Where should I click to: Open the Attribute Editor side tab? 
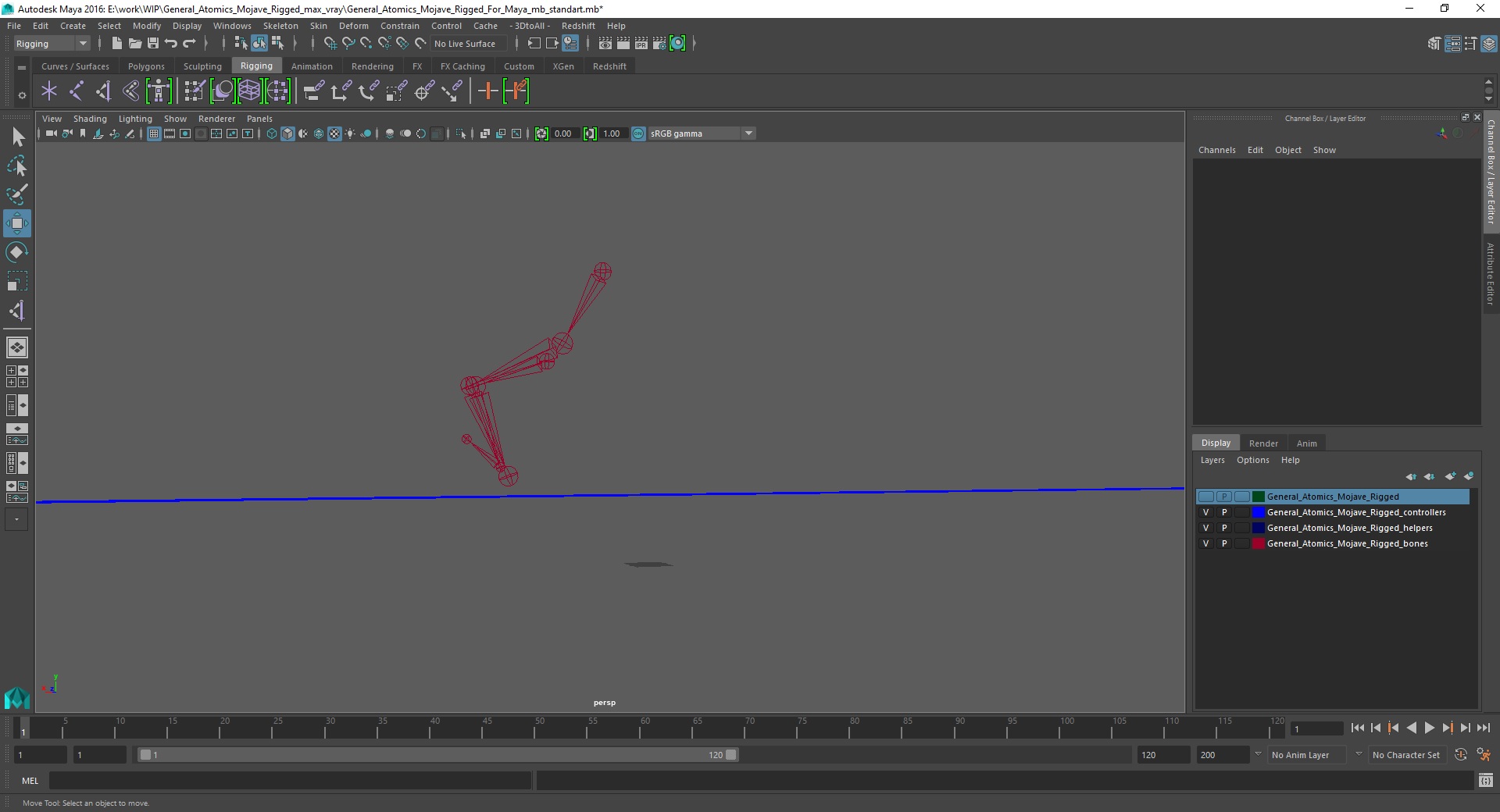pos(1491,273)
